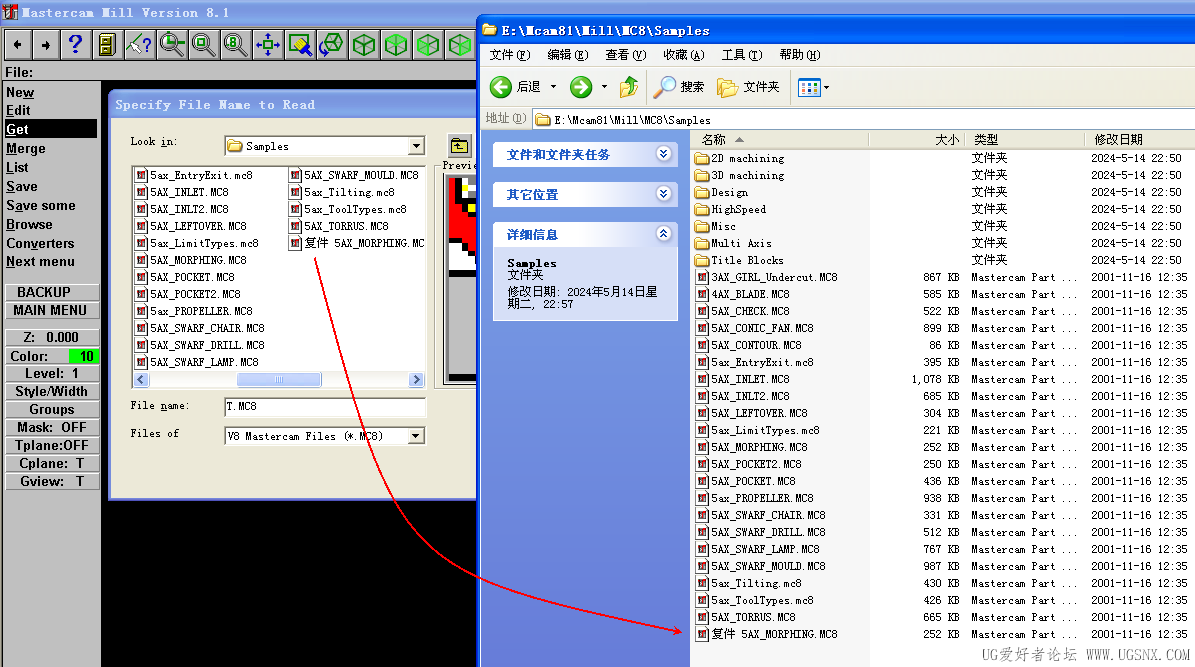Click file list scroll right arrow

[416, 380]
